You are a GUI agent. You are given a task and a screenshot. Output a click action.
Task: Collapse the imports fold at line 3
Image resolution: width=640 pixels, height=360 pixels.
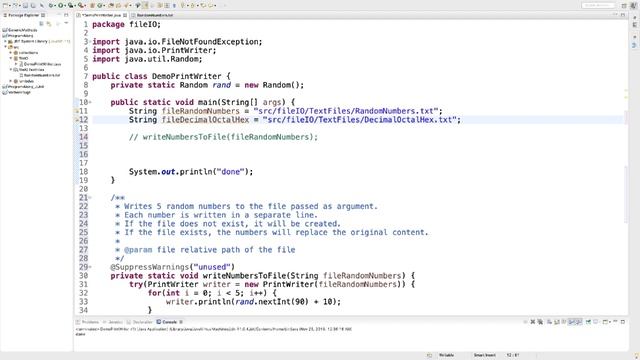click(90, 42)
